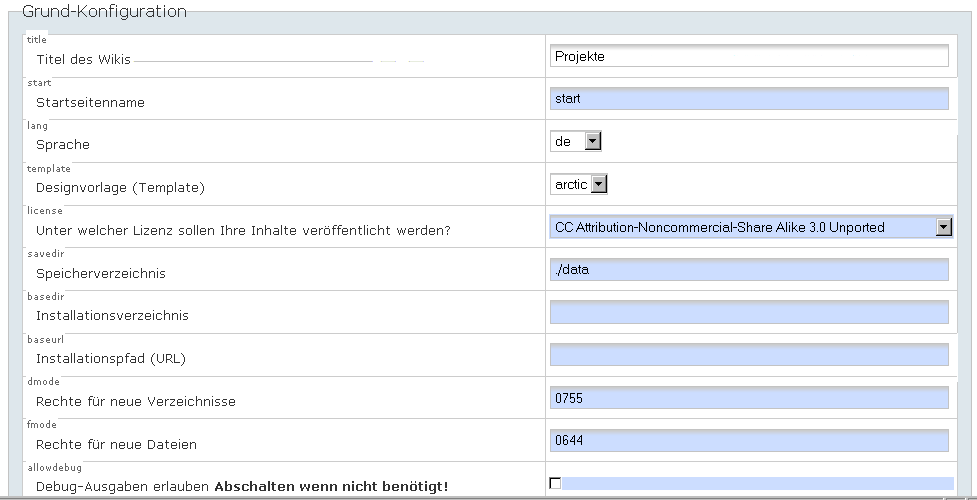
Task: Click the Speicherverzeichnis field containing ./data
Action: click(x=748, y=270)
